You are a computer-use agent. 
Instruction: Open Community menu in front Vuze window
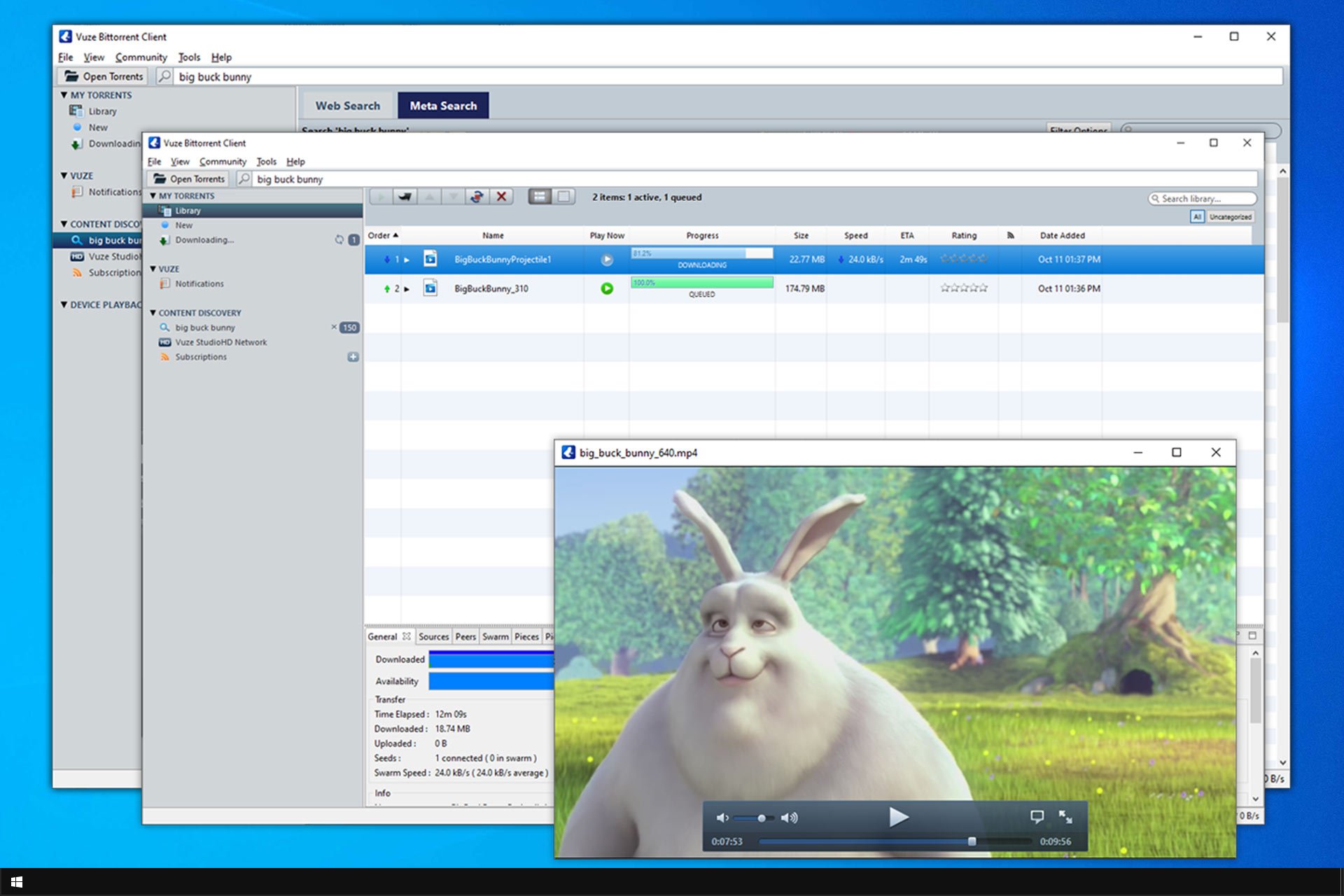(223, 161)
